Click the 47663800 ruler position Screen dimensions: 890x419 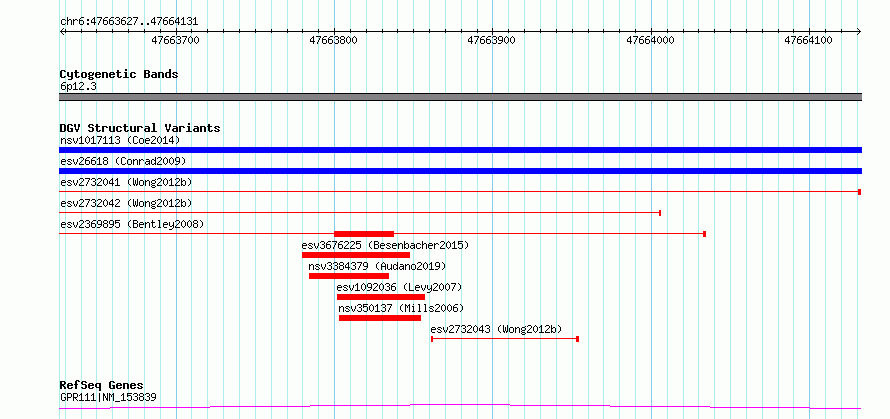(x=334, y=40)
